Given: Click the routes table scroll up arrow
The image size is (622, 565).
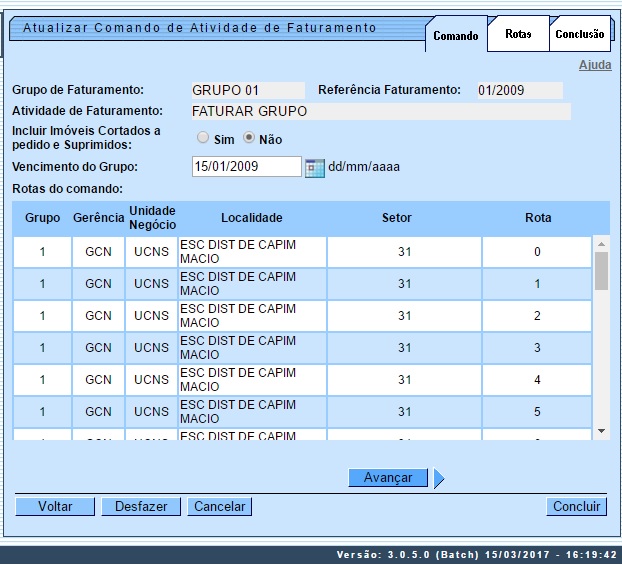Looking at the screenshot, I should click(601, 244).
